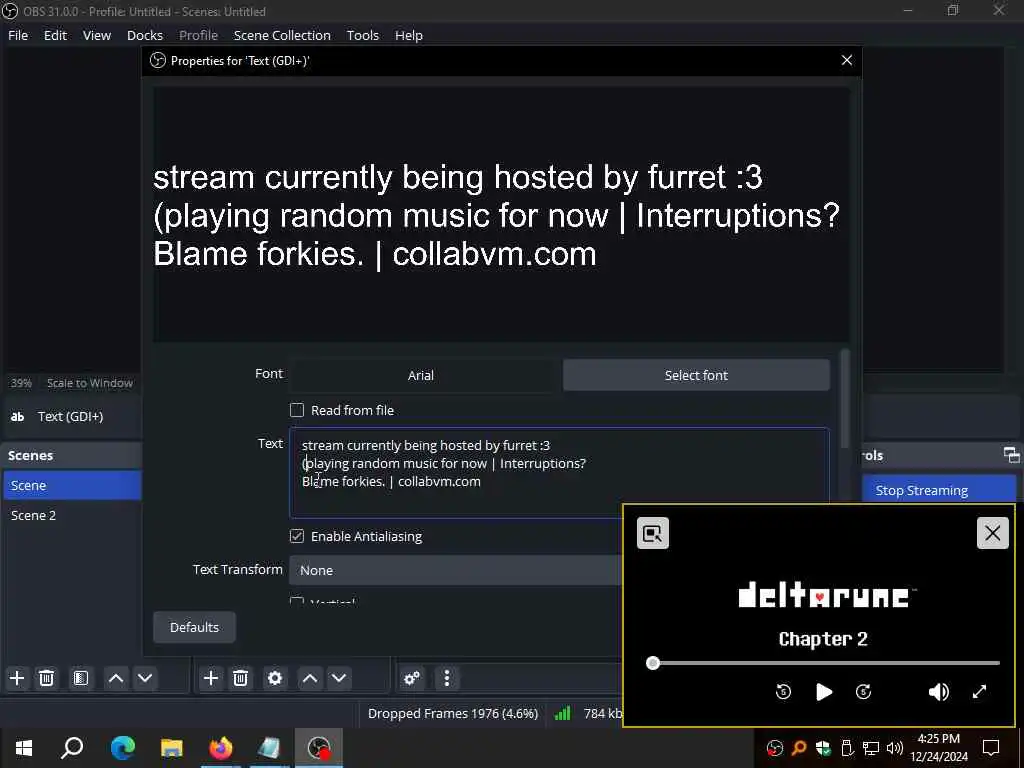Image resolution: width=1024 pixels, height=768 pixels.
Task: Click the 'Scale to Window' preview label
Action: click(89, 383)
